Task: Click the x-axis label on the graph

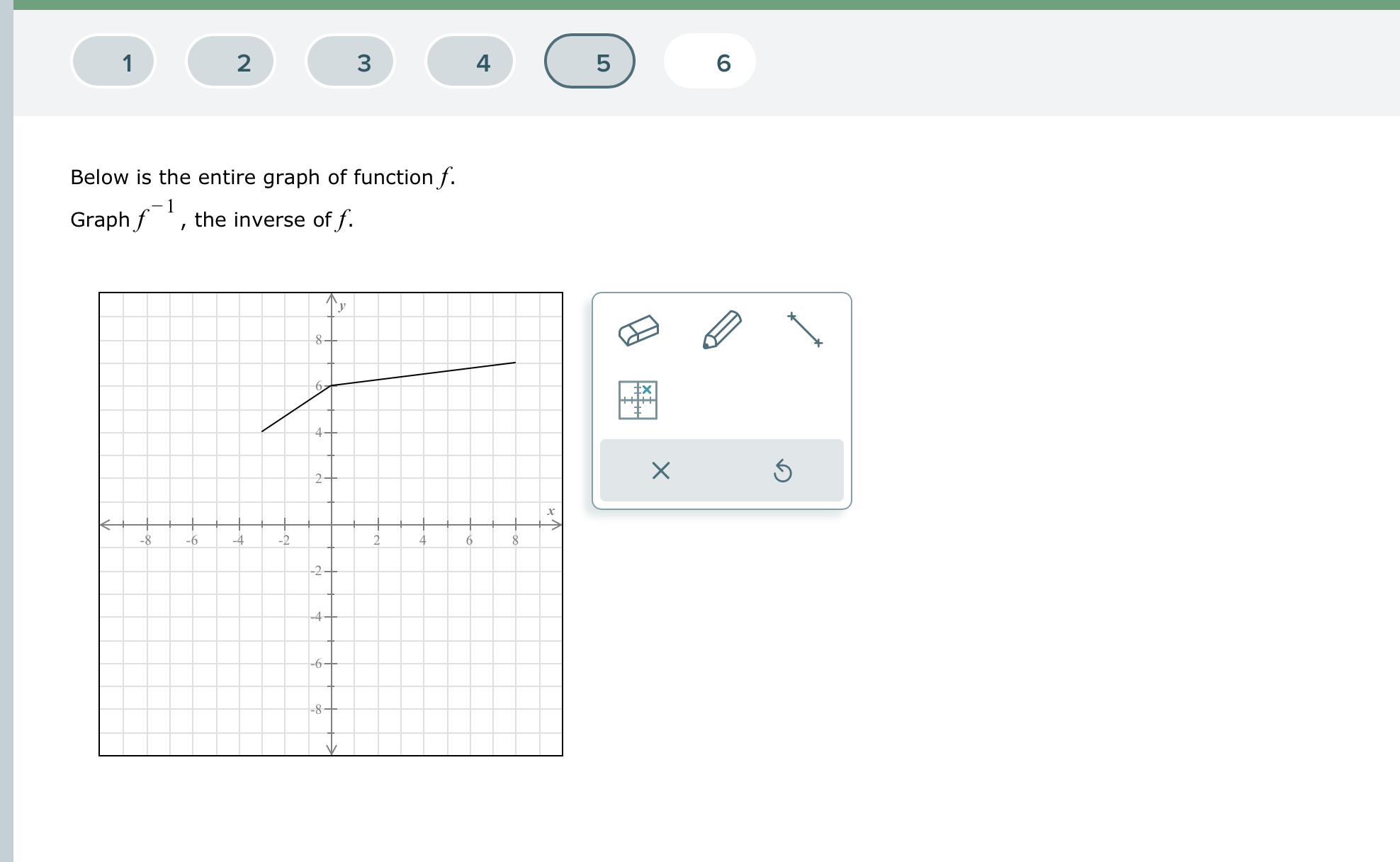Action: pyautogui.click(x=551, y=511)
